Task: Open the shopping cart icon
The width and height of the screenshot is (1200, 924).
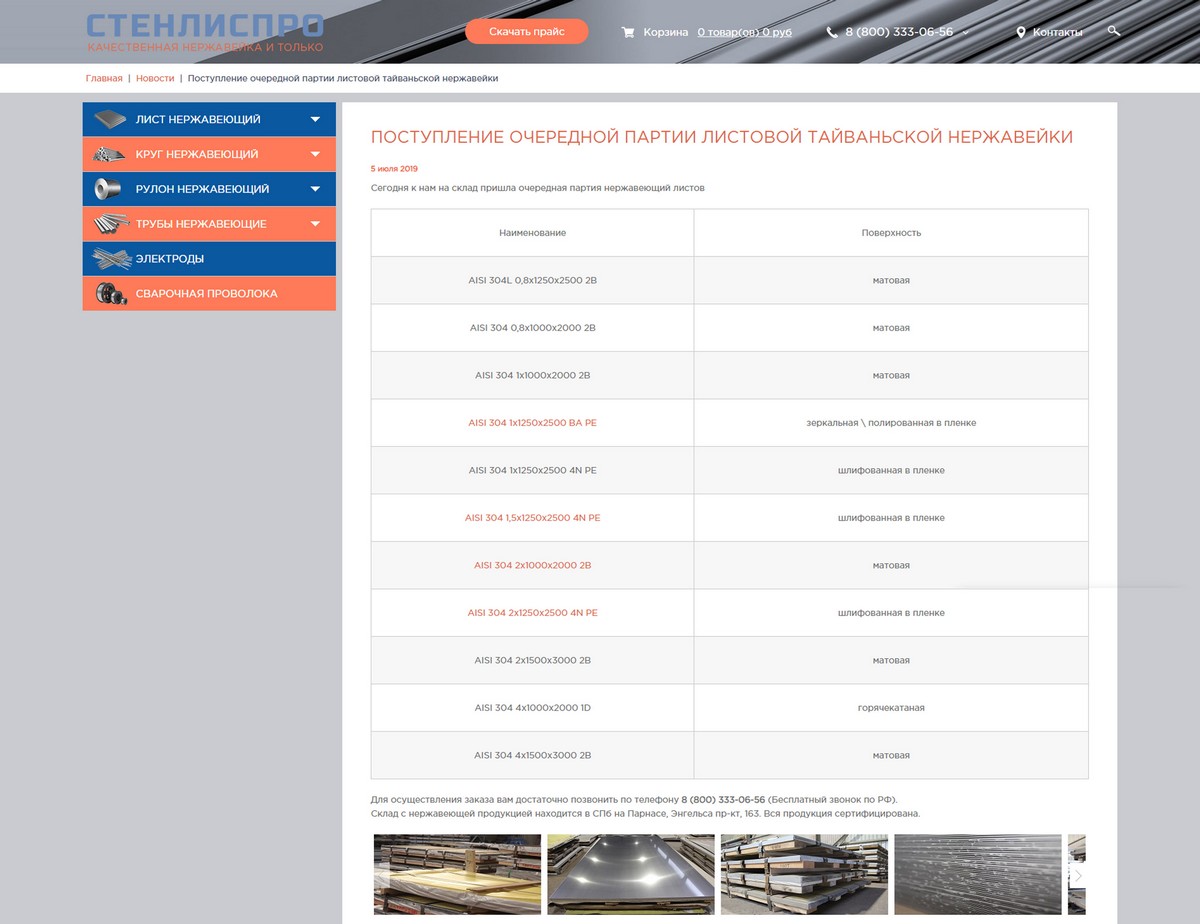Action: tap(628, 32)
